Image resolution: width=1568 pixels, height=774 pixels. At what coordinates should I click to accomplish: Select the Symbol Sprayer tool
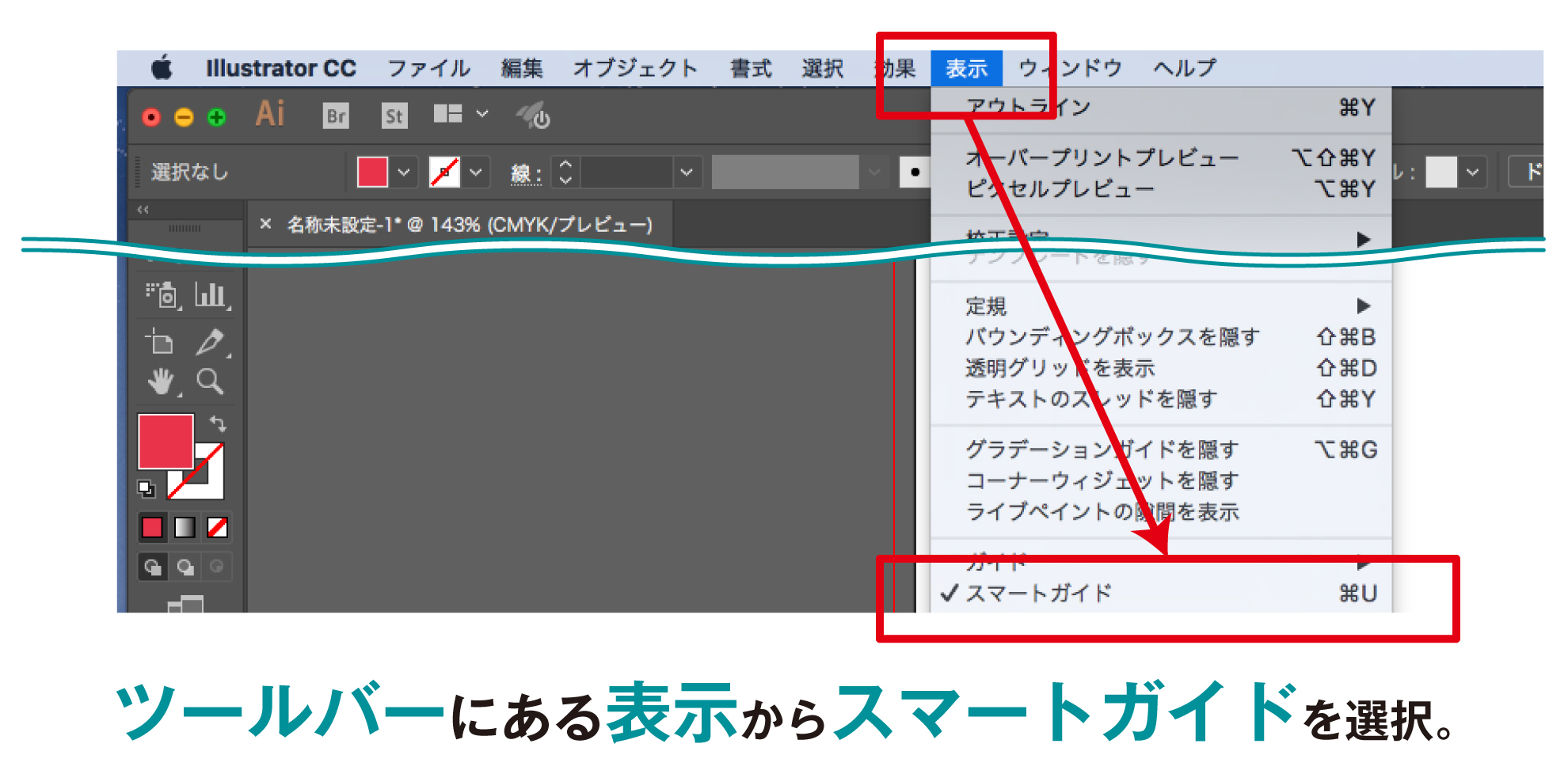(162, 295)
